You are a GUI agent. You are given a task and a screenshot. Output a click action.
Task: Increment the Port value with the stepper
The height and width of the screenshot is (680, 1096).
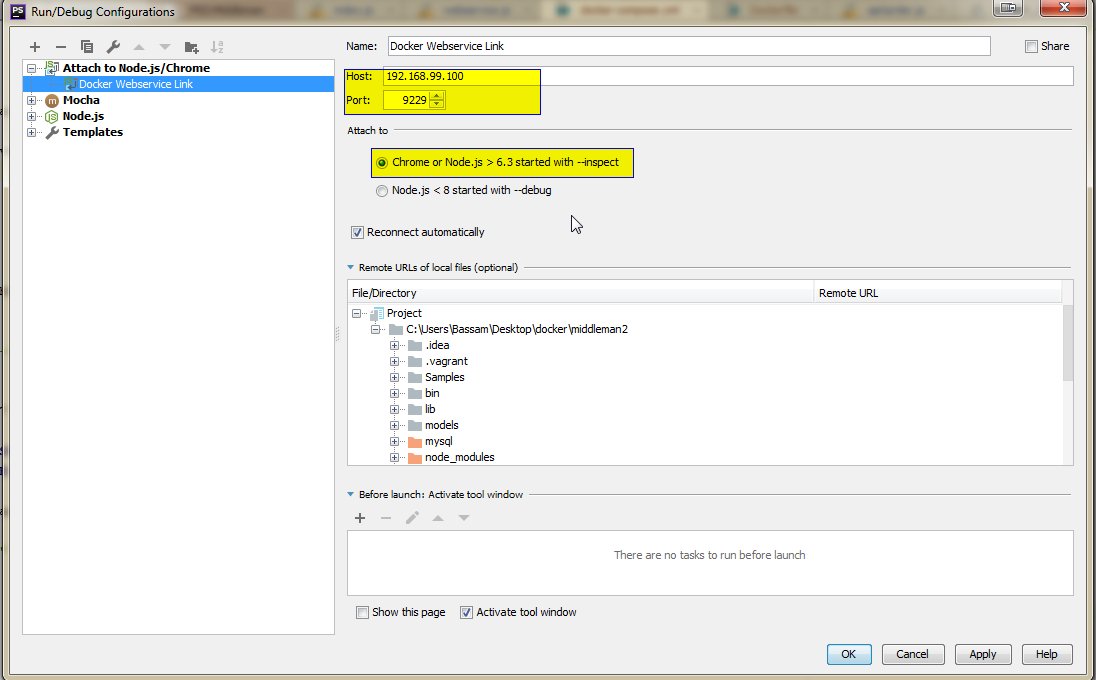[x=437, y=94]
